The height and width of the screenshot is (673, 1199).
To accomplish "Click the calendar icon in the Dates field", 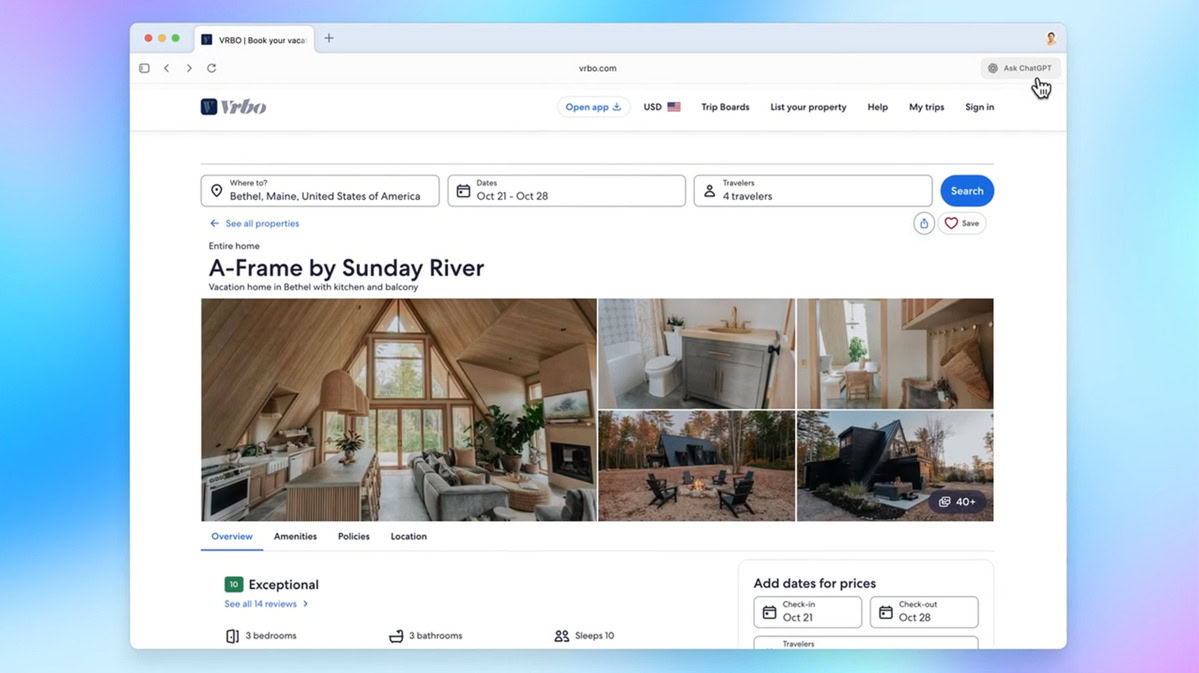I will pyautogui.click(x=463, y=190).
